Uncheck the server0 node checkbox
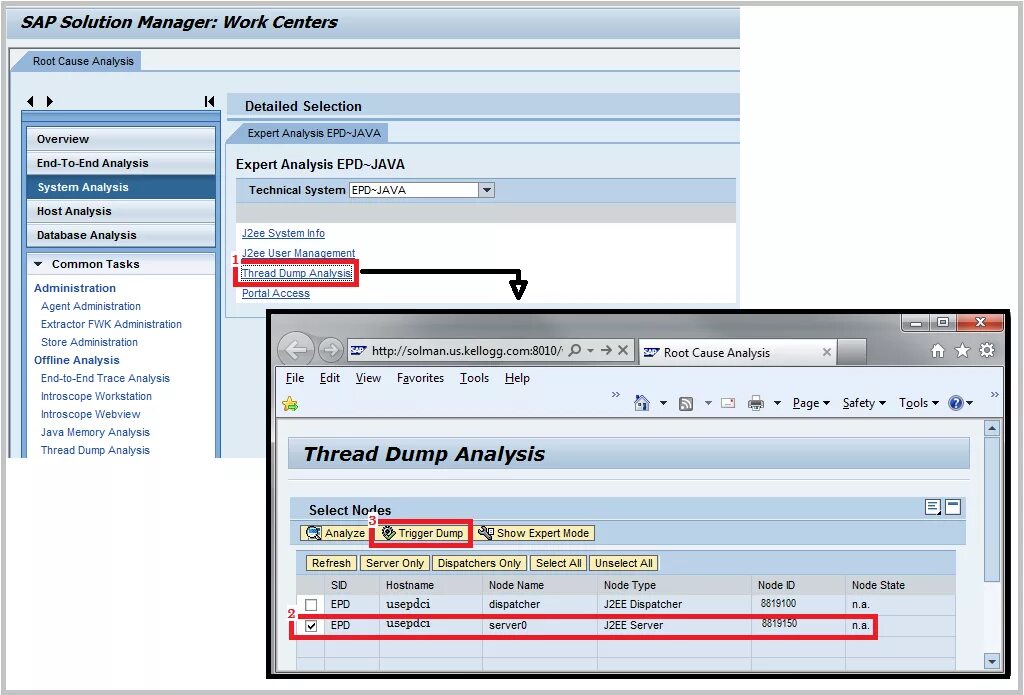 point(313,625)
